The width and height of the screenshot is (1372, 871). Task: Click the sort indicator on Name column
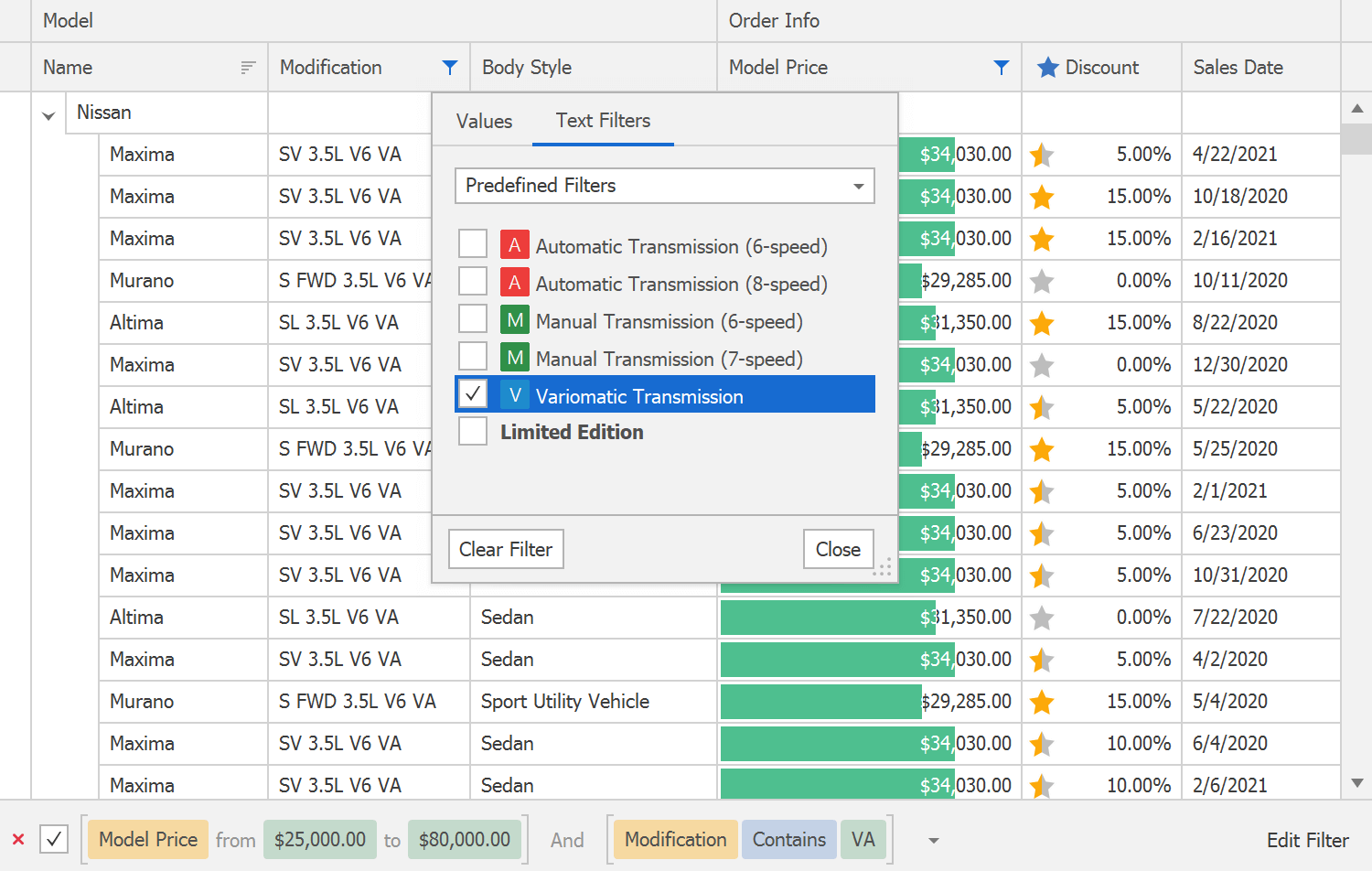pos(247,67)
